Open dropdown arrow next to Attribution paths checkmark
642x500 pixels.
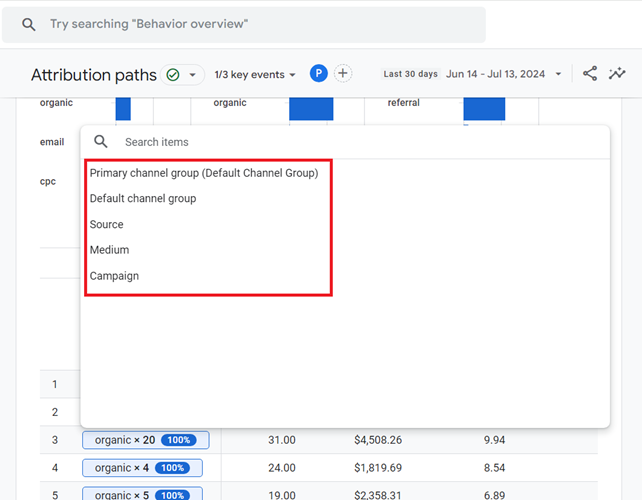point(192,75)
